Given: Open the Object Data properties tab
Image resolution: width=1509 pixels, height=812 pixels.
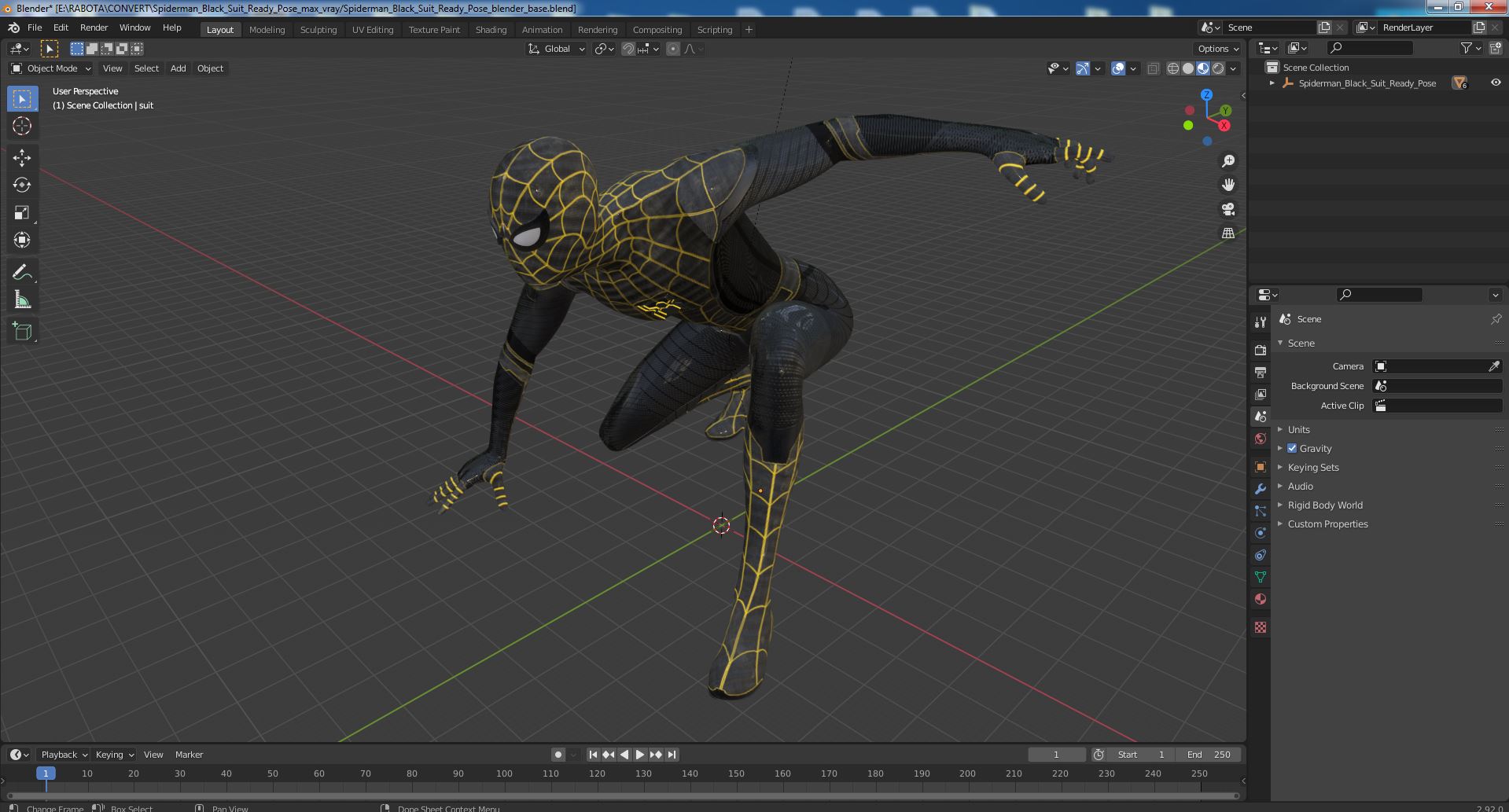Looking at the screenshot, I should tap(1261, 576).
